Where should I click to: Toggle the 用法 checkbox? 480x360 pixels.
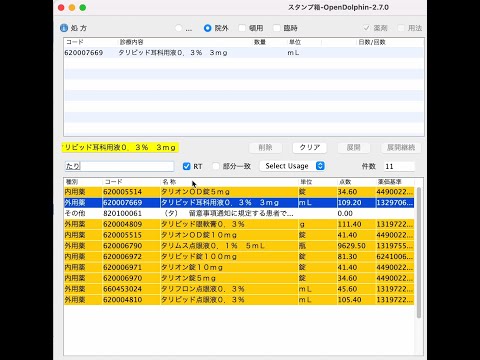click(401, 28)
